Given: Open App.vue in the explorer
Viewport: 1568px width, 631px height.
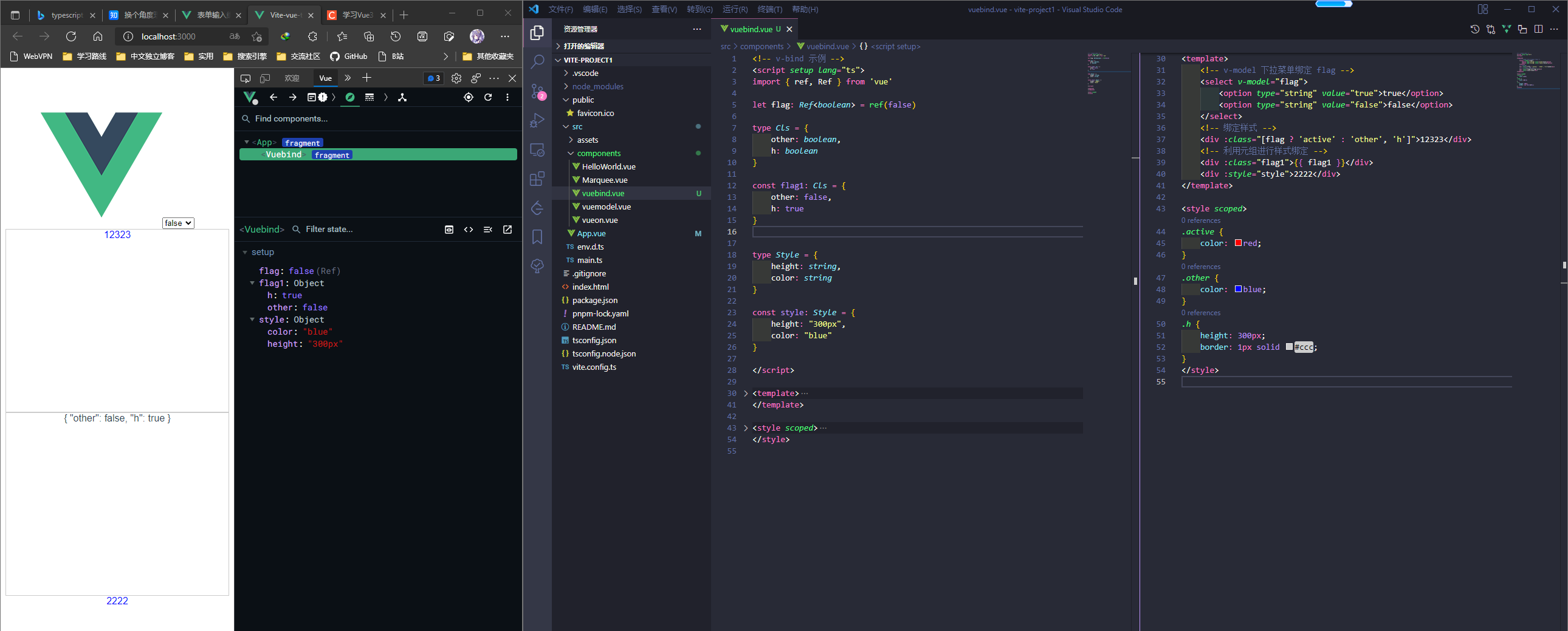Looking at the screenshot, I should pyautogui.click(x=591, y=233).
